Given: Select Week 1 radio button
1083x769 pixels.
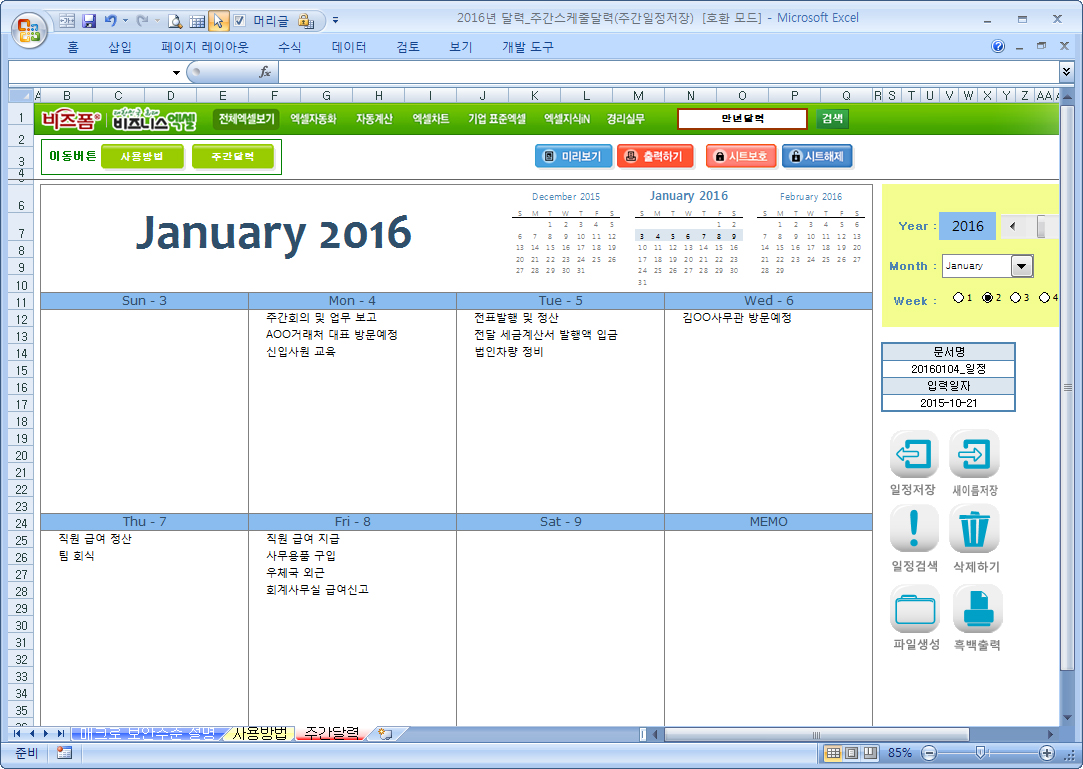Looking at the screenshot, I should (958, 298).
